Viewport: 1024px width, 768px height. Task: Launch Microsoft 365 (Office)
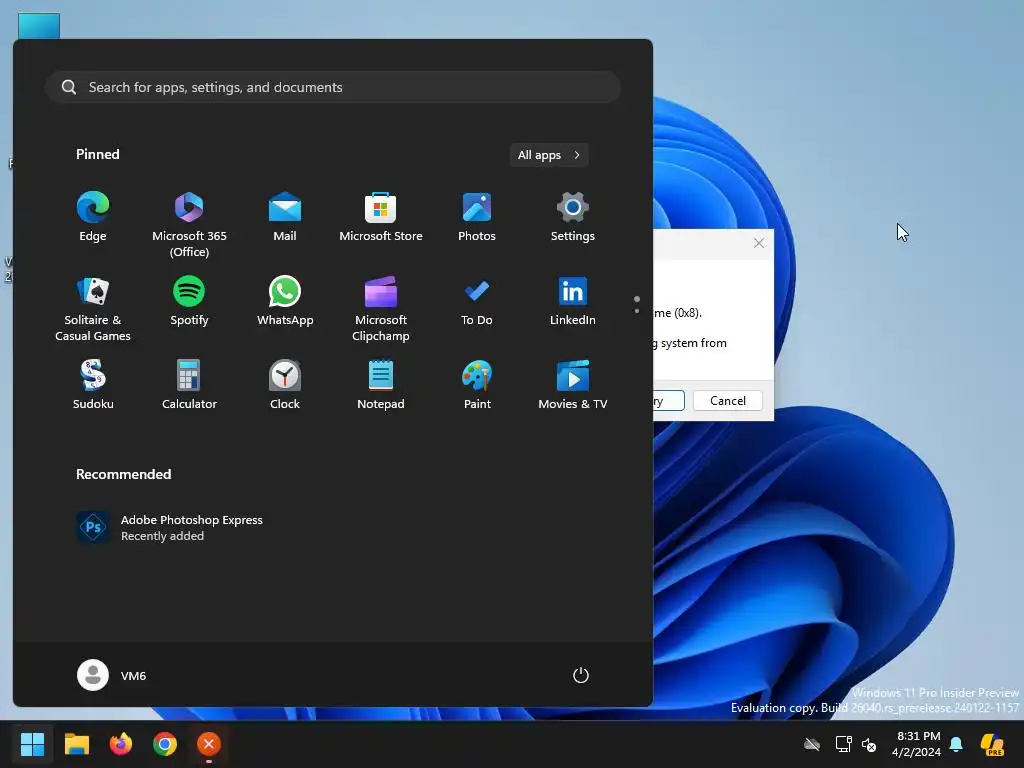[189, 225]
